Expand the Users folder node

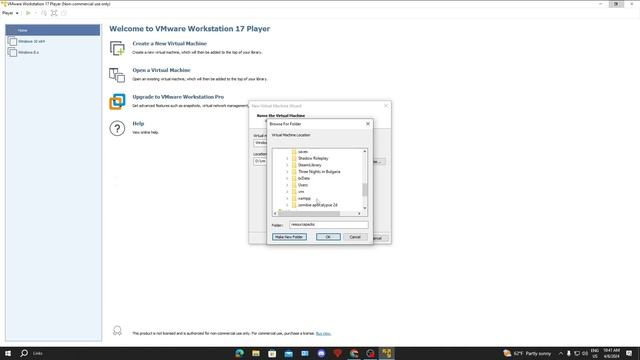click(x=287, y=185)
